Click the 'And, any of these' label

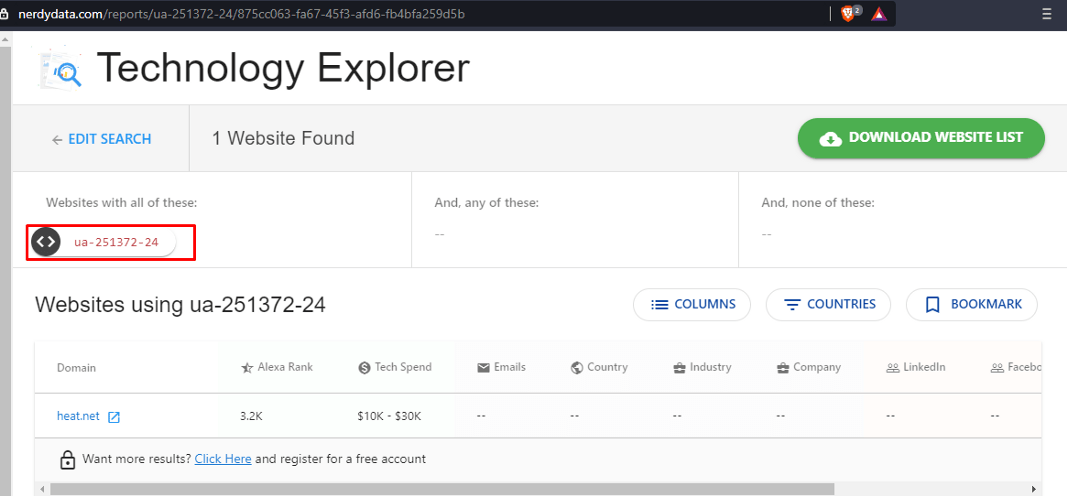pyautogui.click(x=487, y=203)
